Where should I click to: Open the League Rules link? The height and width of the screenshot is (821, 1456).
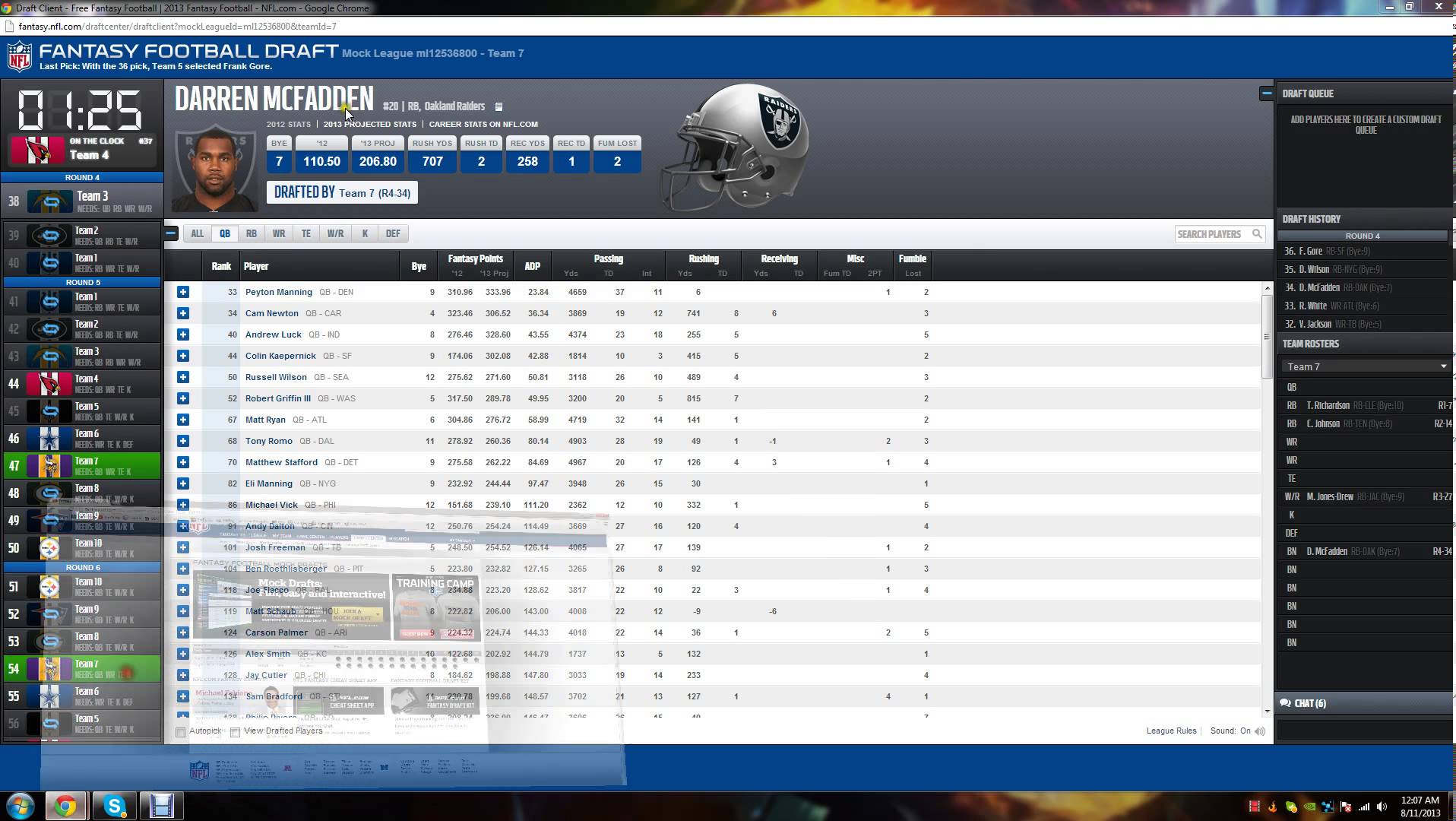point(1171,731)
